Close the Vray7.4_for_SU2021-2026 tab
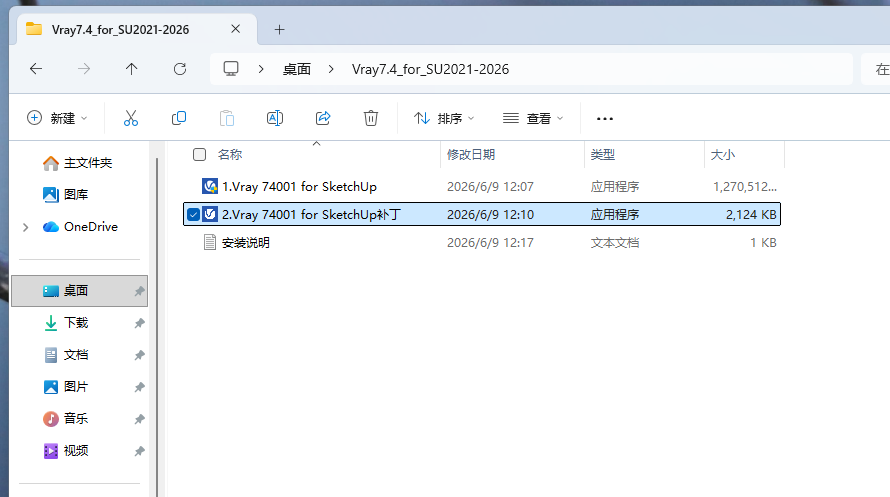The height and width of the screenshot is (497, 890). coord(236,29)
